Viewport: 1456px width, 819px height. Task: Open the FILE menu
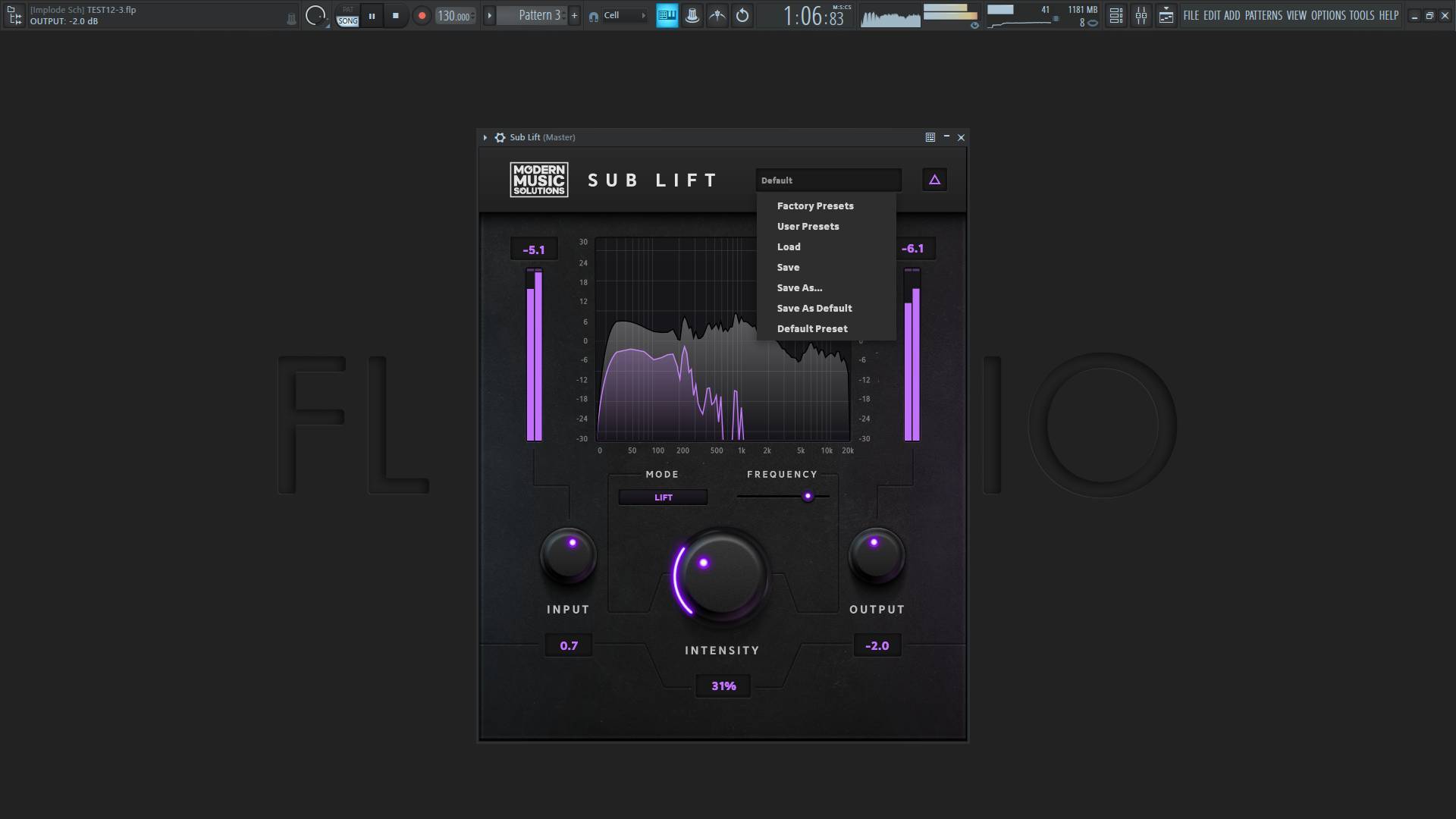tap(1191, 15)
